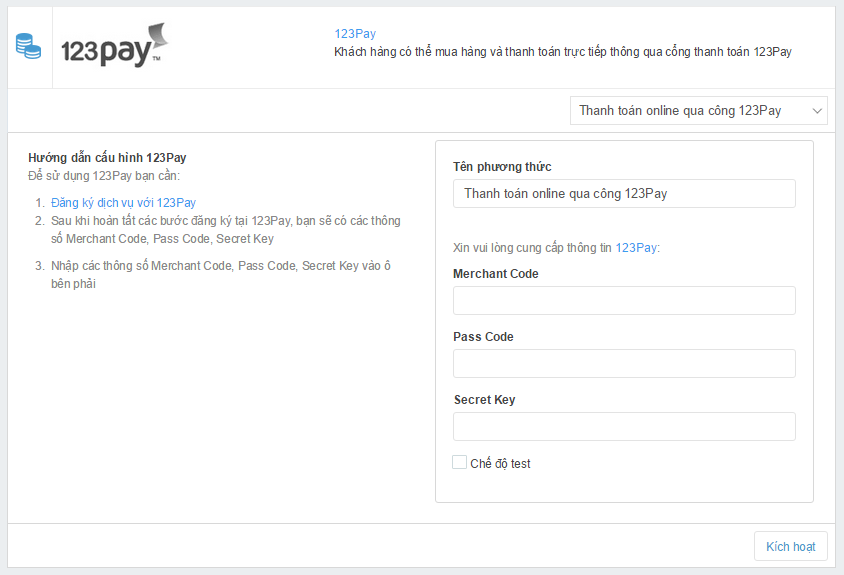Click the "Pass Code" label
This screenshot has width=844, height=575.
pos(483,337)
